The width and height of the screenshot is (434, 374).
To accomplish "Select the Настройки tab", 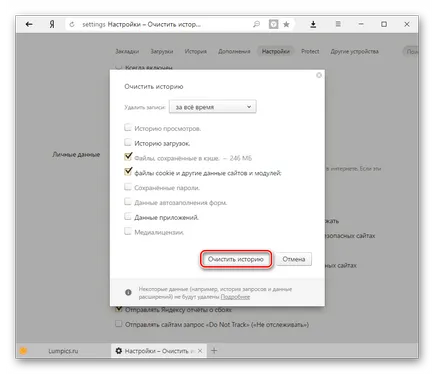I will coord(275,51).
